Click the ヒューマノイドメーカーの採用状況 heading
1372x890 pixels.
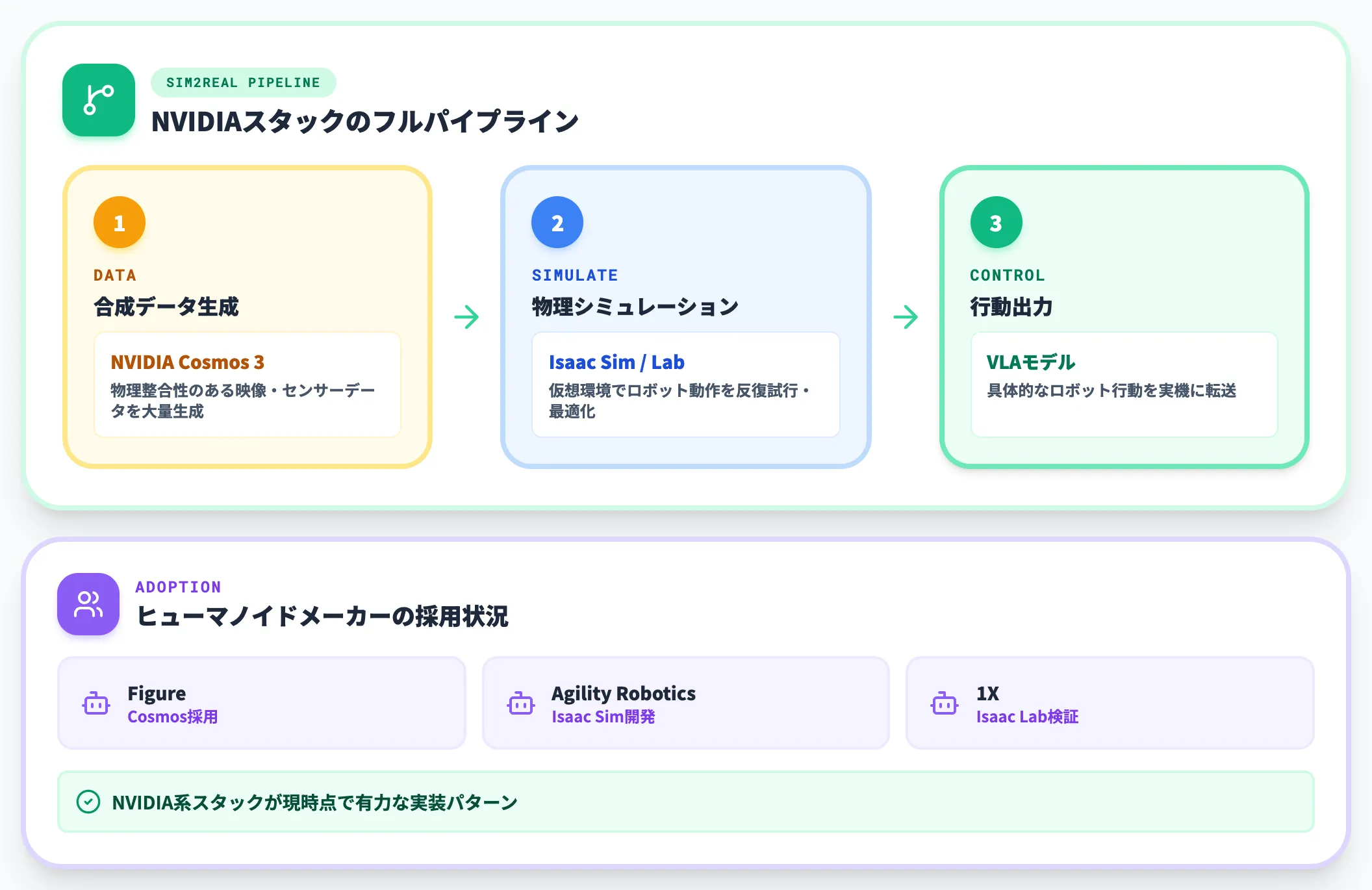(322, 616)
